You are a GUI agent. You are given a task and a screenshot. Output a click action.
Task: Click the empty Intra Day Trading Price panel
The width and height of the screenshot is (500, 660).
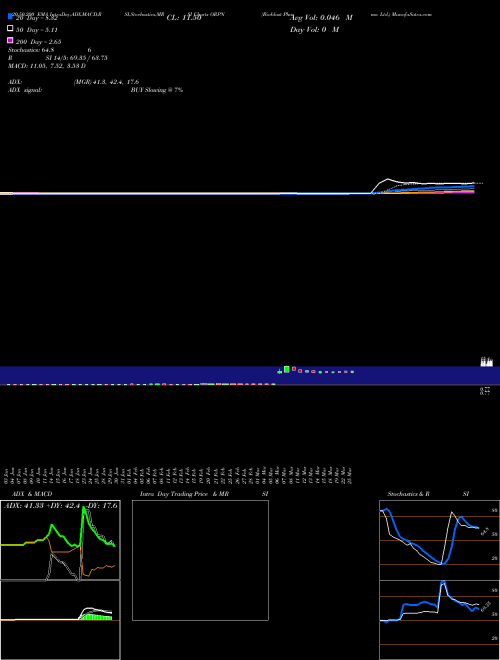point(200,560)
